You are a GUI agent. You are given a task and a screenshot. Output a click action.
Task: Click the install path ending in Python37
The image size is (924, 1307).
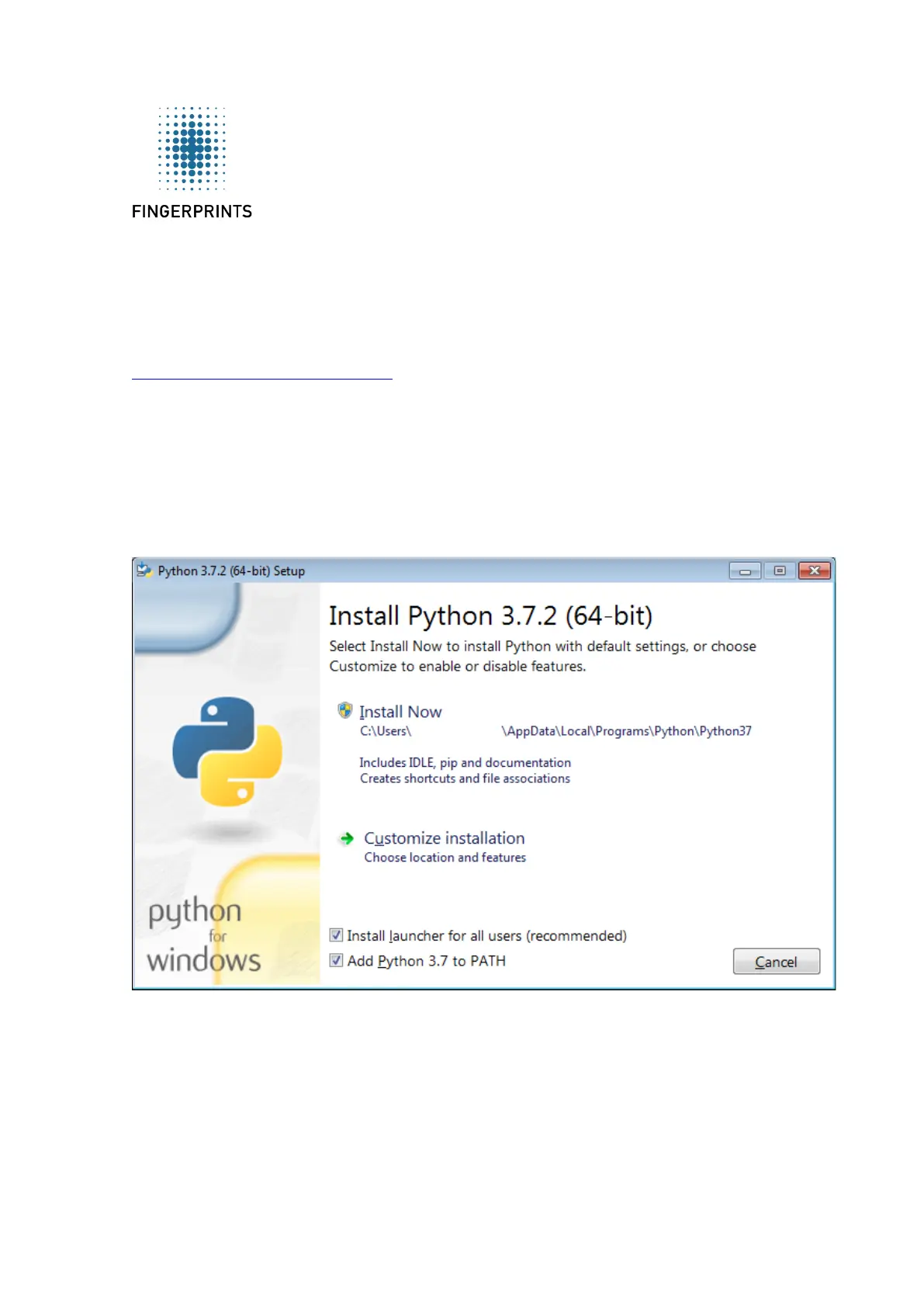(x=555, y=731)
